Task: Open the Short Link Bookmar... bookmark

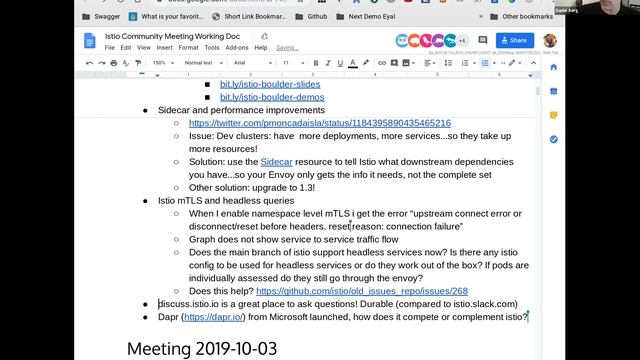Action: (x=249, y=17)
